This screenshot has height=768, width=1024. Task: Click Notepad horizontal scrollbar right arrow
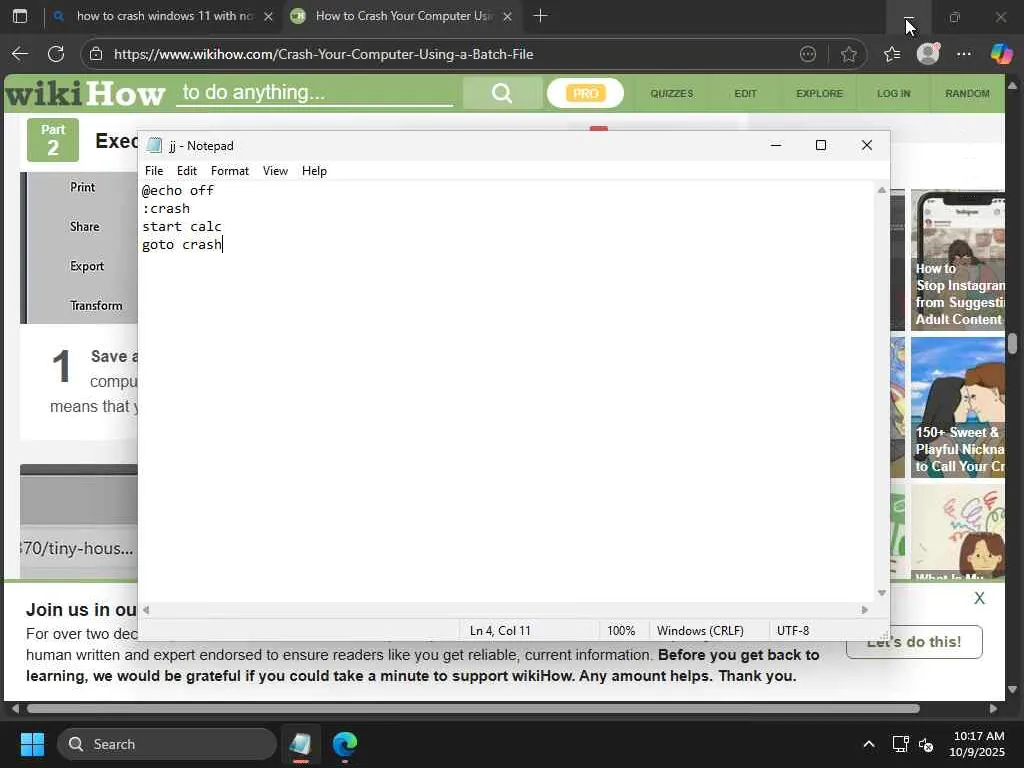(x=865, y=610)
